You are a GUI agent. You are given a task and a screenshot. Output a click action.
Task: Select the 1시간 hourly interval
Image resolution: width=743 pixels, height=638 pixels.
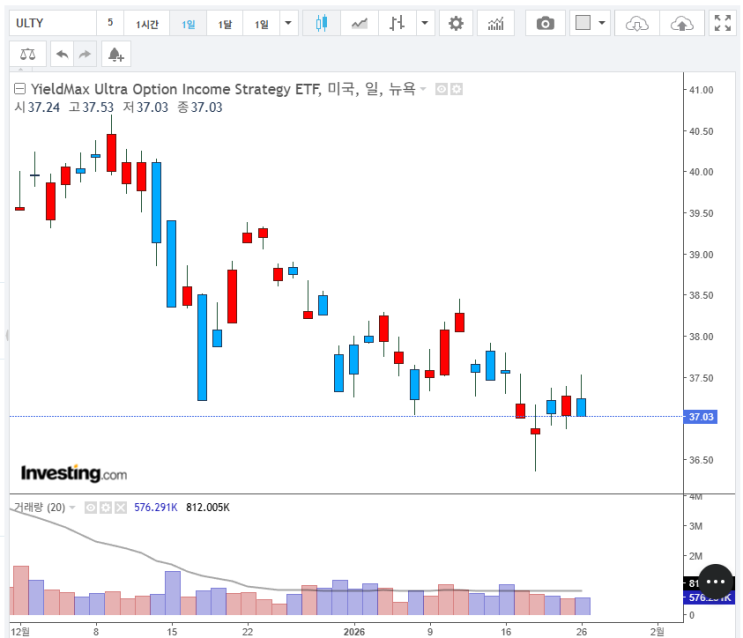tap(146, 23)
